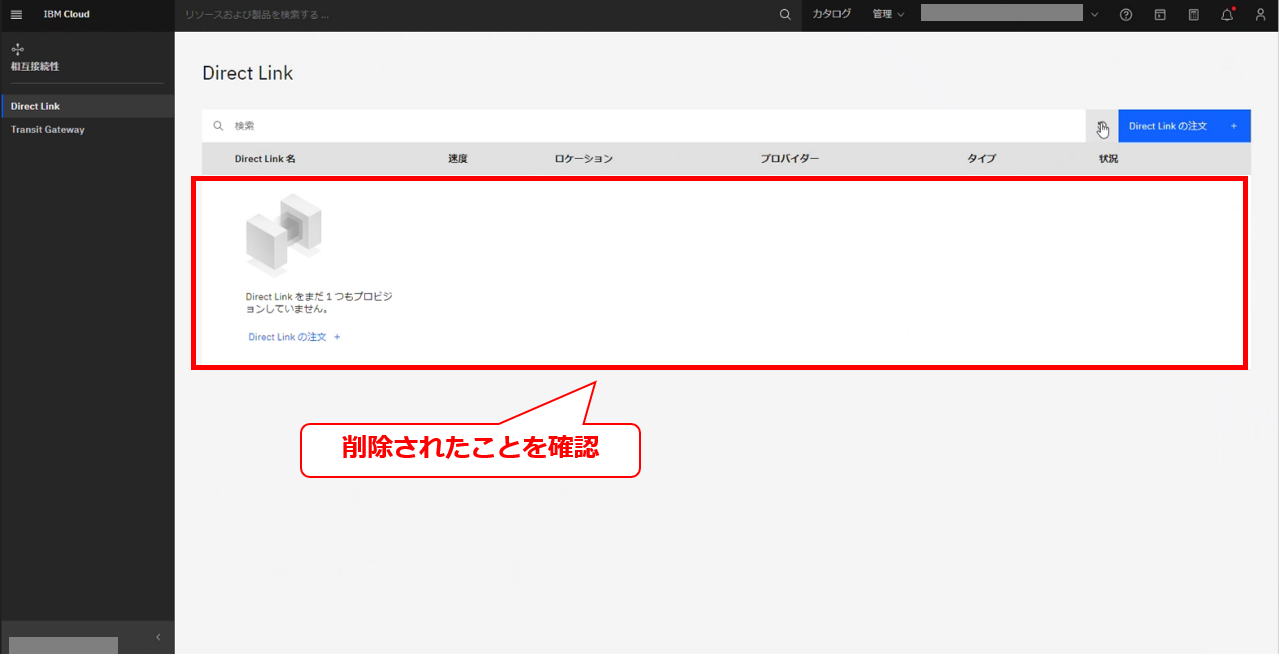
Task: Click the magnifier icon in table search
Action: pyautogui.click(x=218, y=126)
